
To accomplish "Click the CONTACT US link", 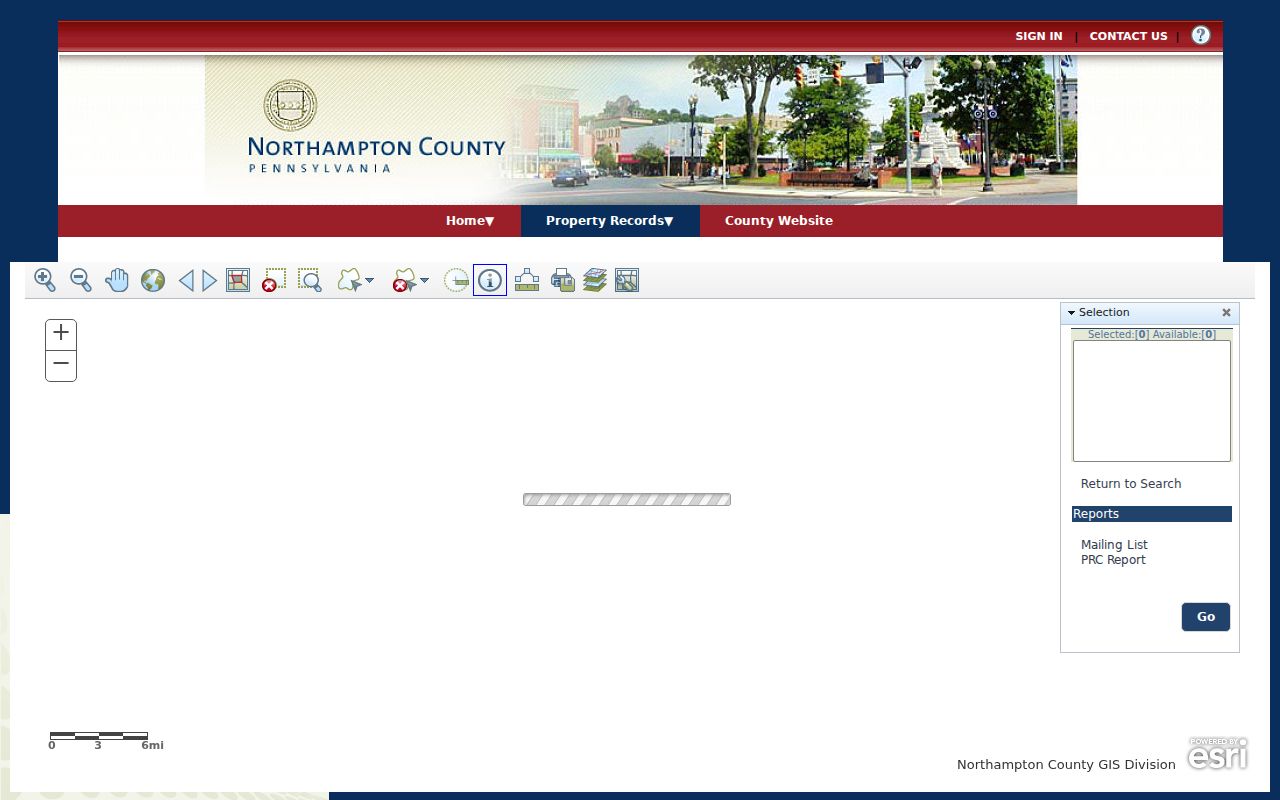I will (x=1128, y=36).
